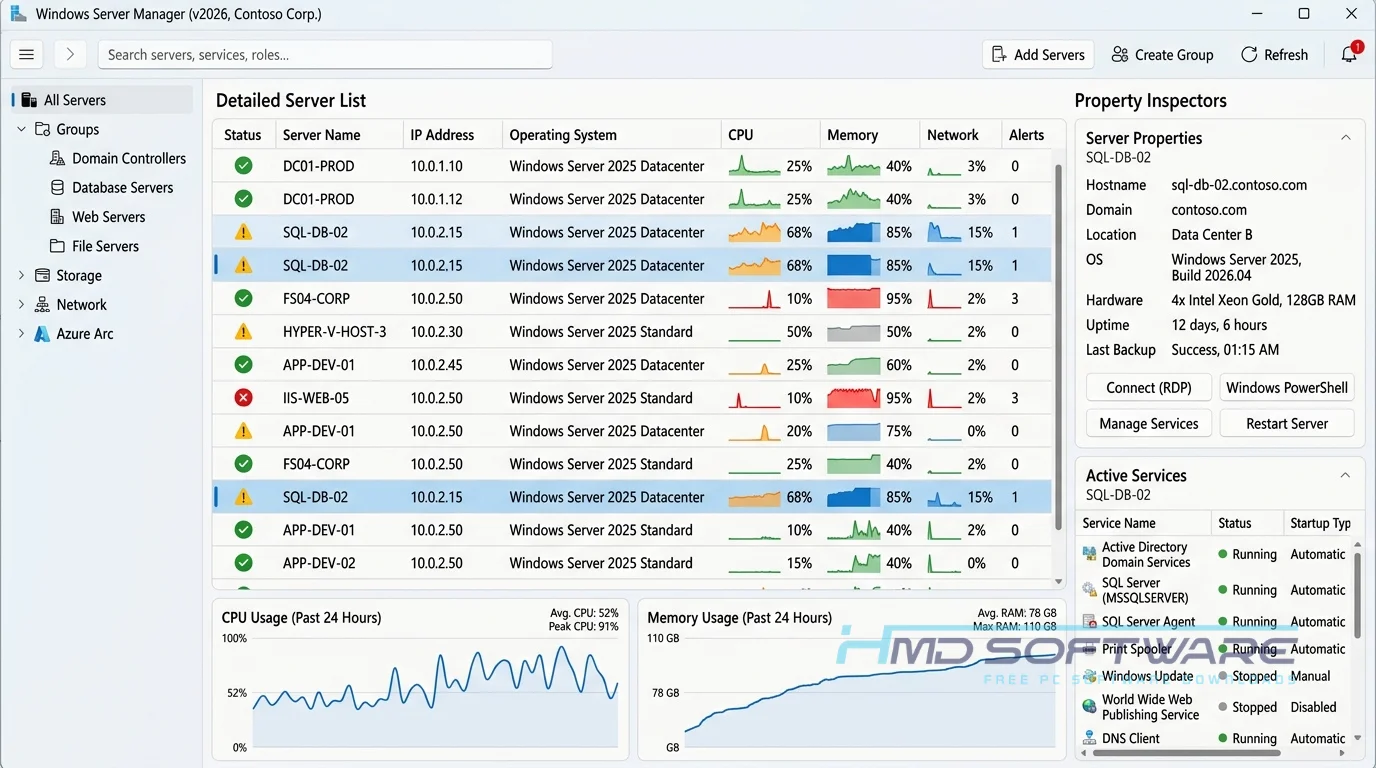Click the Azure Arc logo icon
Screen dimensions: 1376x768
(42, 334)
